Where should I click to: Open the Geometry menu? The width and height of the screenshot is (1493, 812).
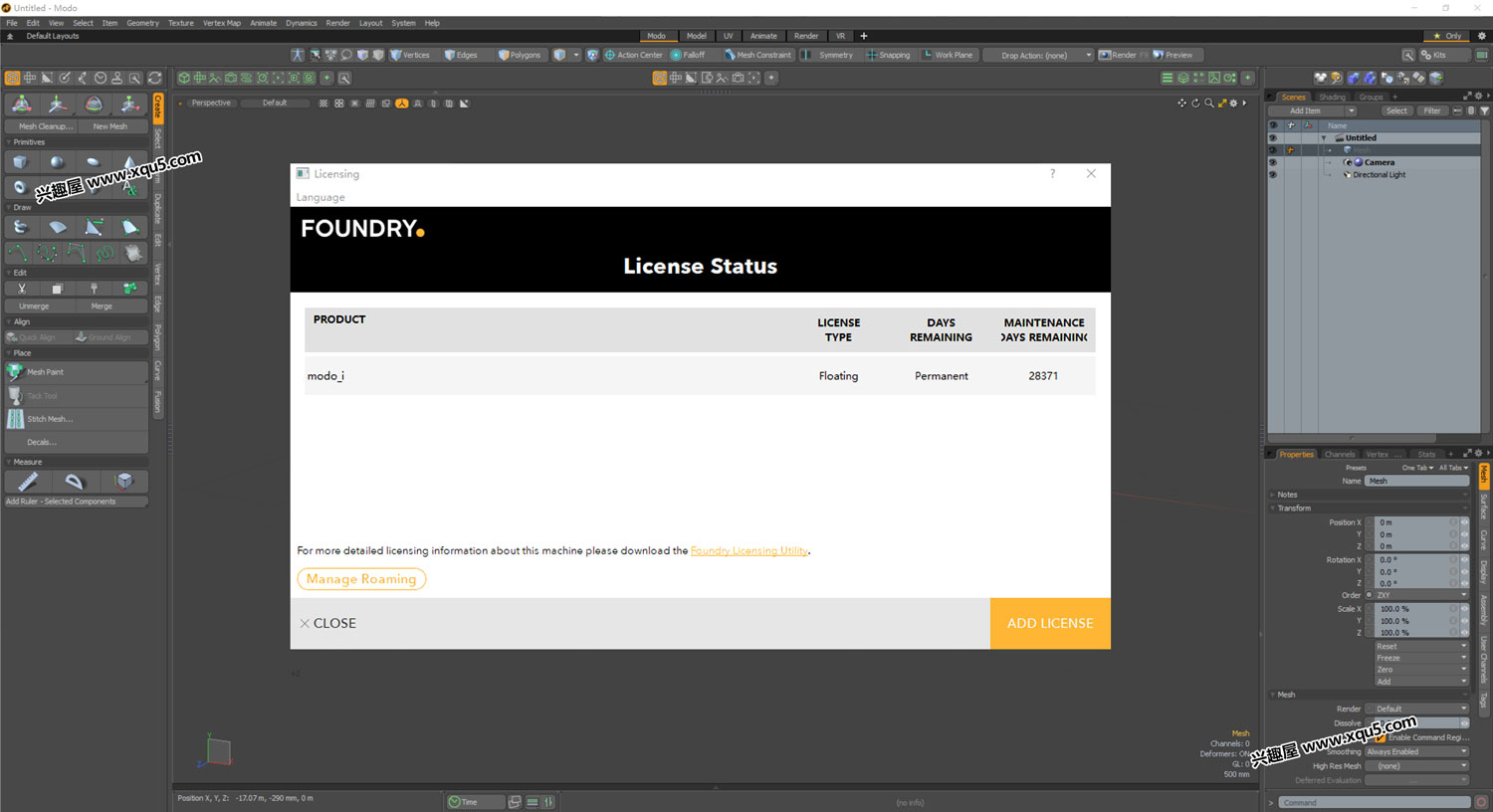[x=142, y=23]
